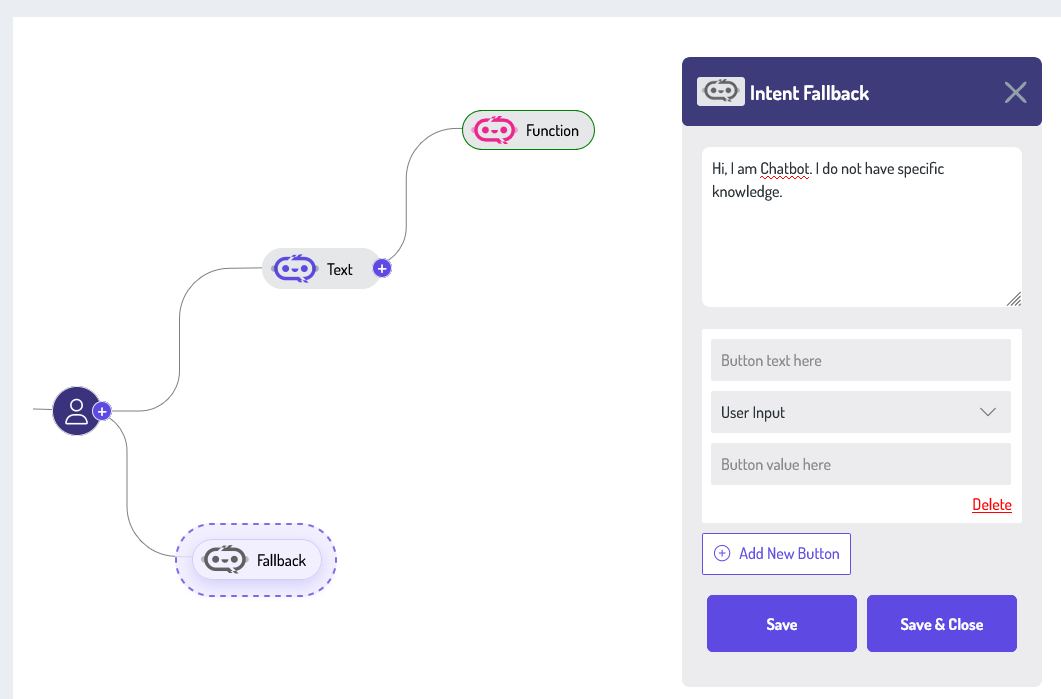Focus the Button text here field
The height and width of the screenshot is (699, 1061).
click(860, 360)
